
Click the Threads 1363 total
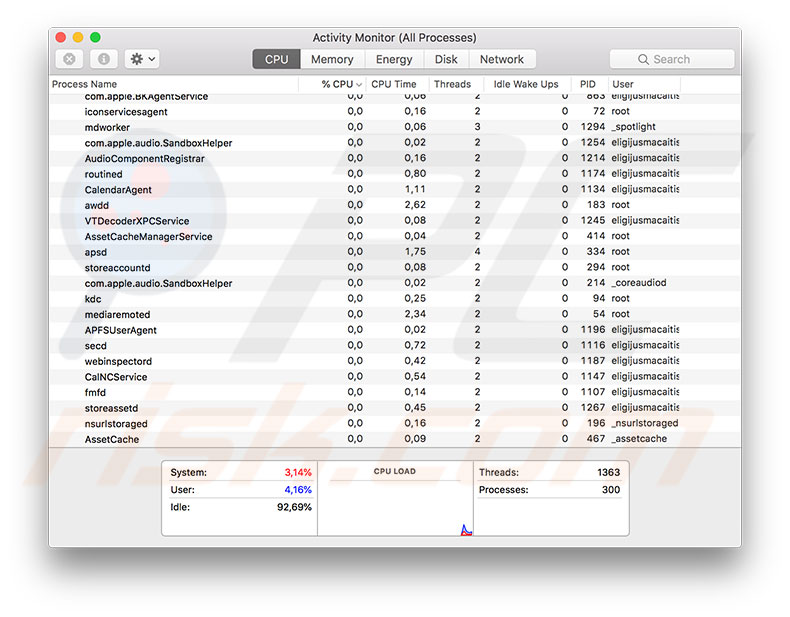609,472
